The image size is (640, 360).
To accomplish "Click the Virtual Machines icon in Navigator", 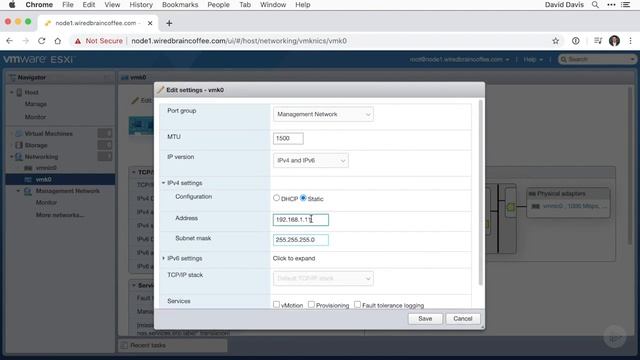I will click(x=19, y=133).
